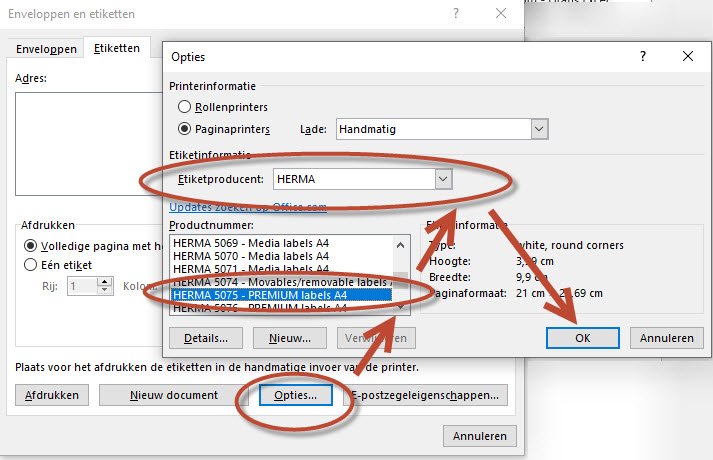Switch to the Enveloppen tab
The image size is (713, 460).
pyautogui.click(x=46, y=49)
